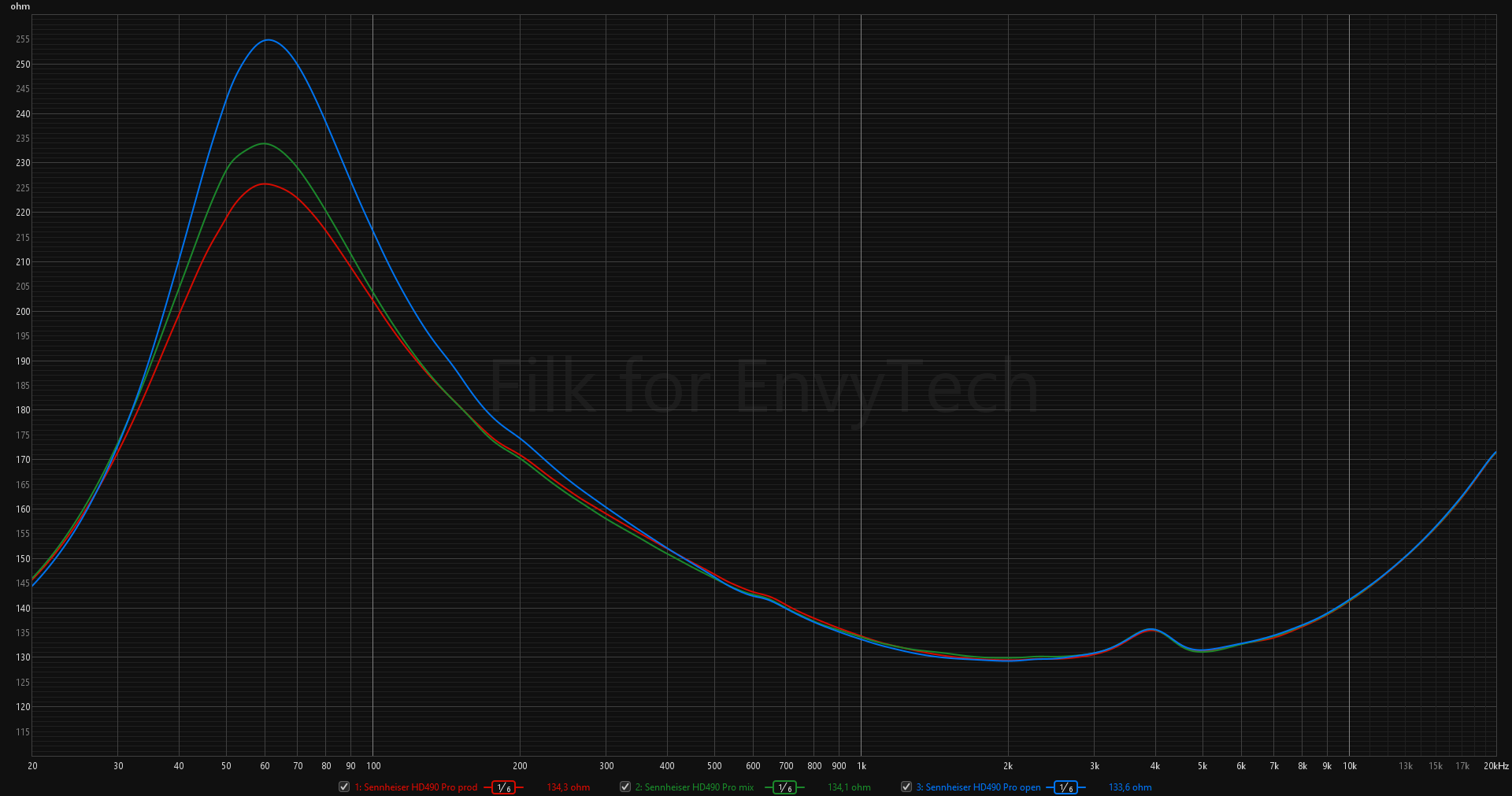Image resolution: width=1512 pixels, height=796 pixels.
Task: Click the '20kHz' X-axis end label
Action: (1495, 766)
